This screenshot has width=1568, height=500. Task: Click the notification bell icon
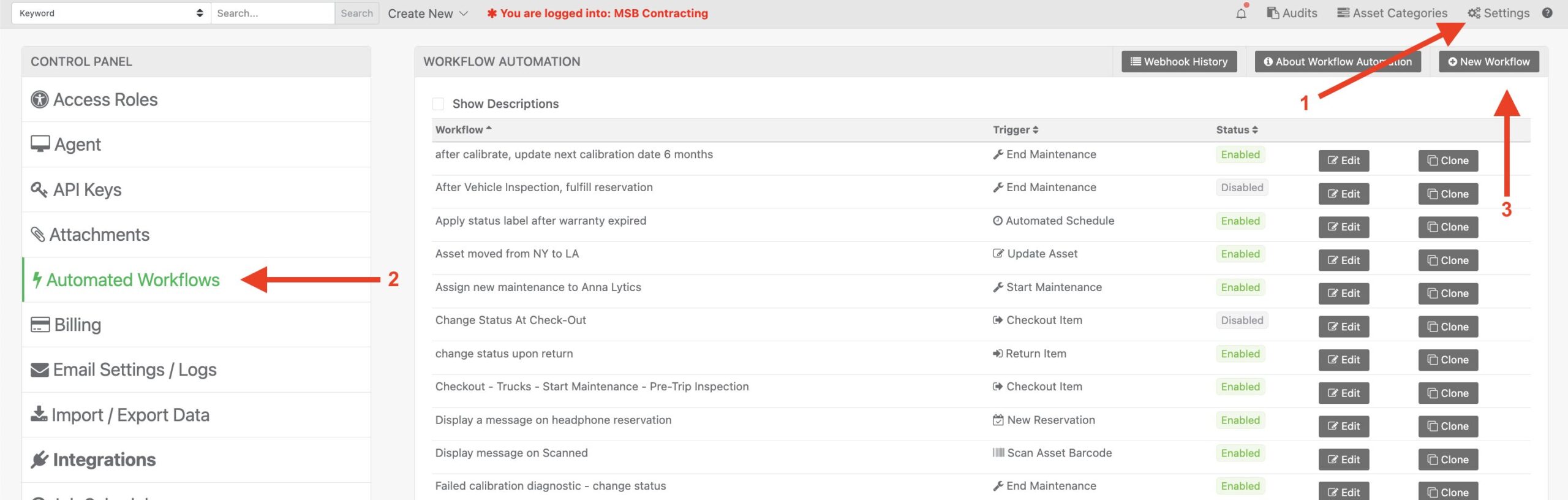pyautogui.click(x=1241, y=13)
